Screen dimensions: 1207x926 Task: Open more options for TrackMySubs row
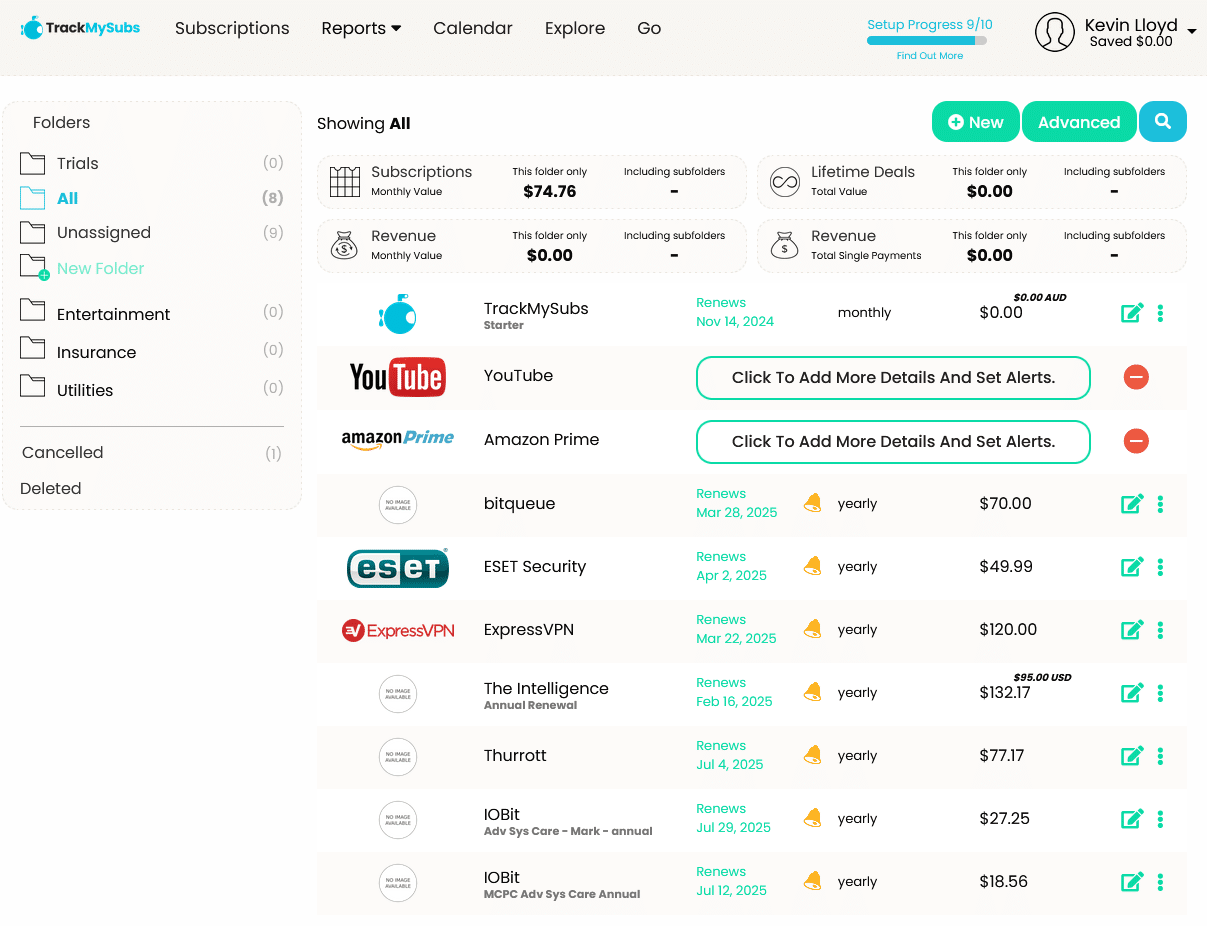[x=1160, y=313]
